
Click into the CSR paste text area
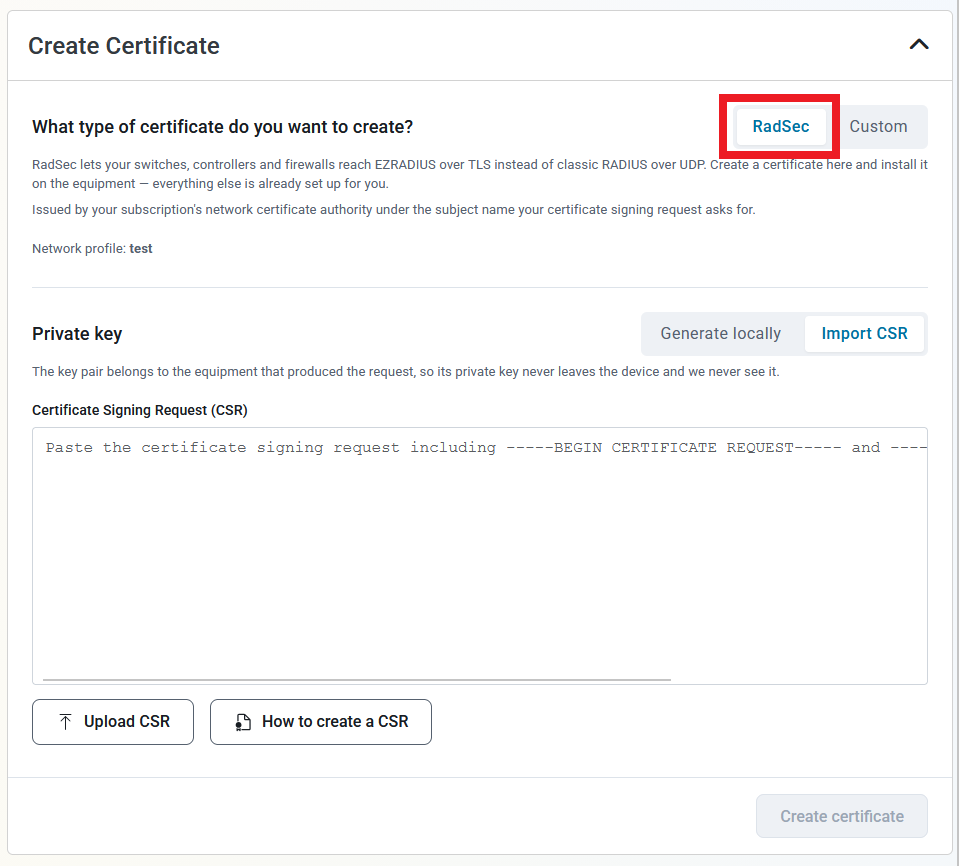click(480, 555)
